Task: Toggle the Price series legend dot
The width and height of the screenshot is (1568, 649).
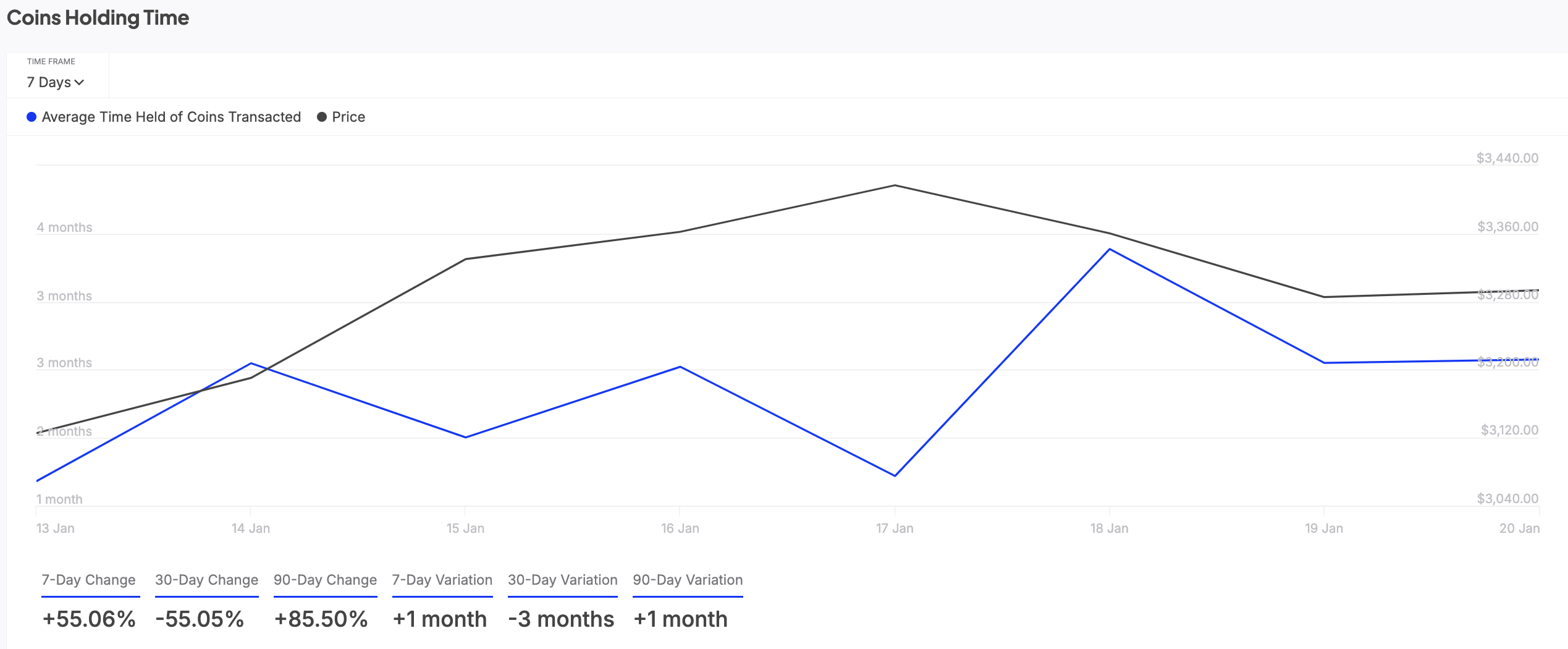Action: point(321,117)
